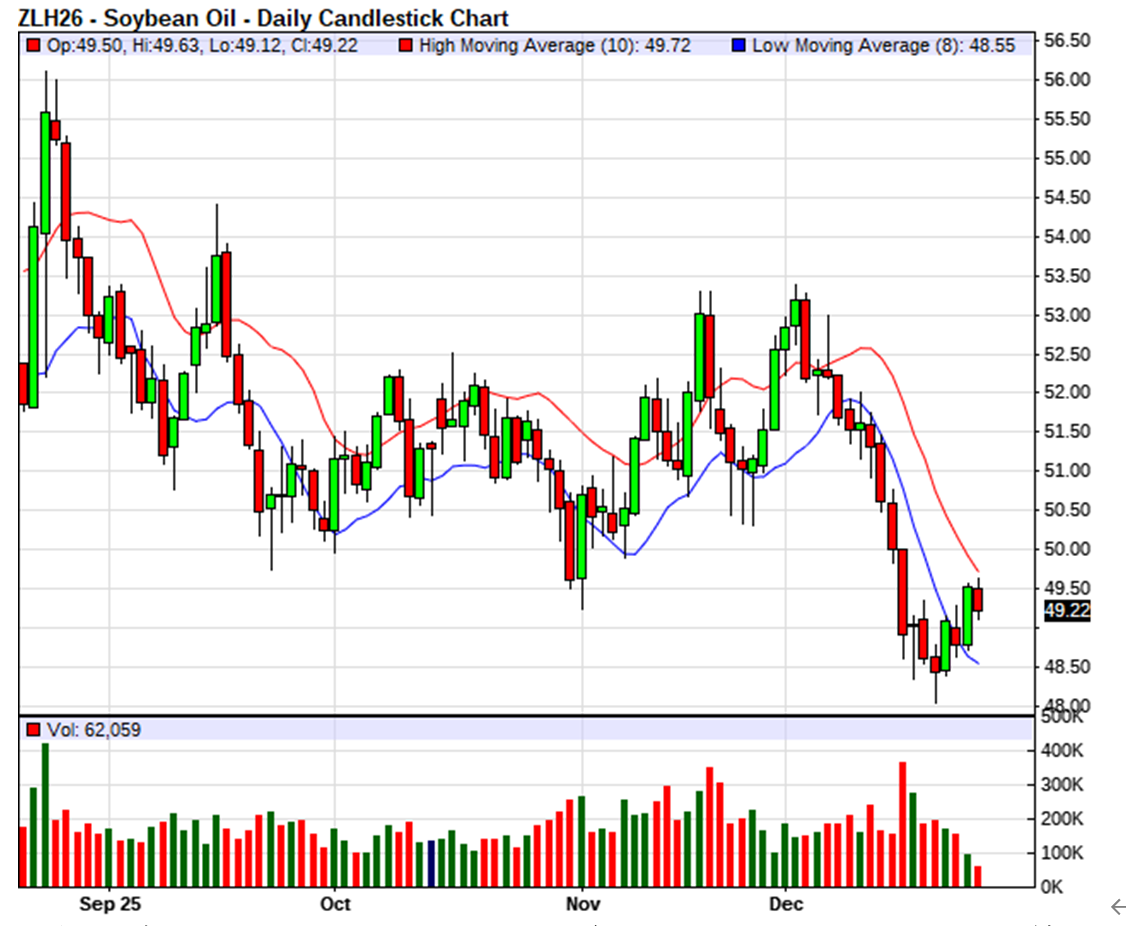Viewport: 1126px width, 926px height.
Task: Click the 500K volume axis label
Action: point(1060,717)
